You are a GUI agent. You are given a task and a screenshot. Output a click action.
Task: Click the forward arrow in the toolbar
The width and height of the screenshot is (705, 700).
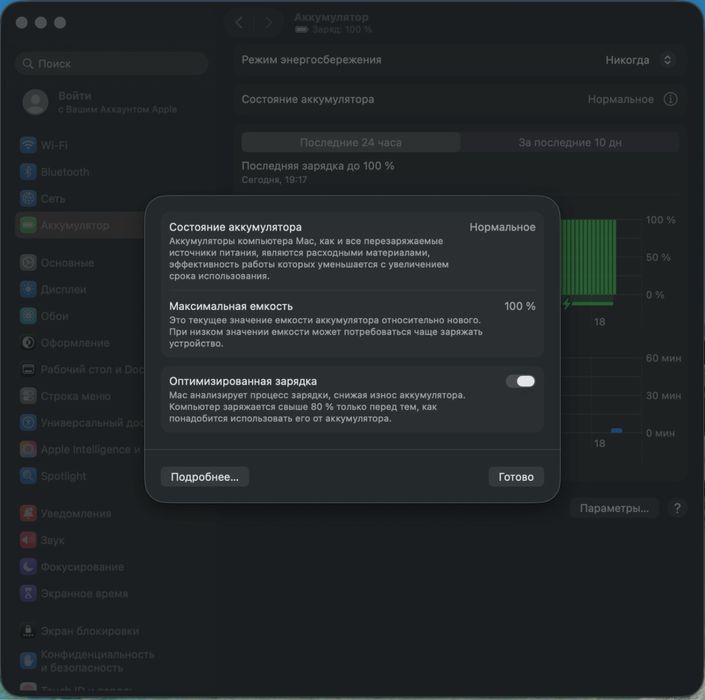click(x=268, y=22)
